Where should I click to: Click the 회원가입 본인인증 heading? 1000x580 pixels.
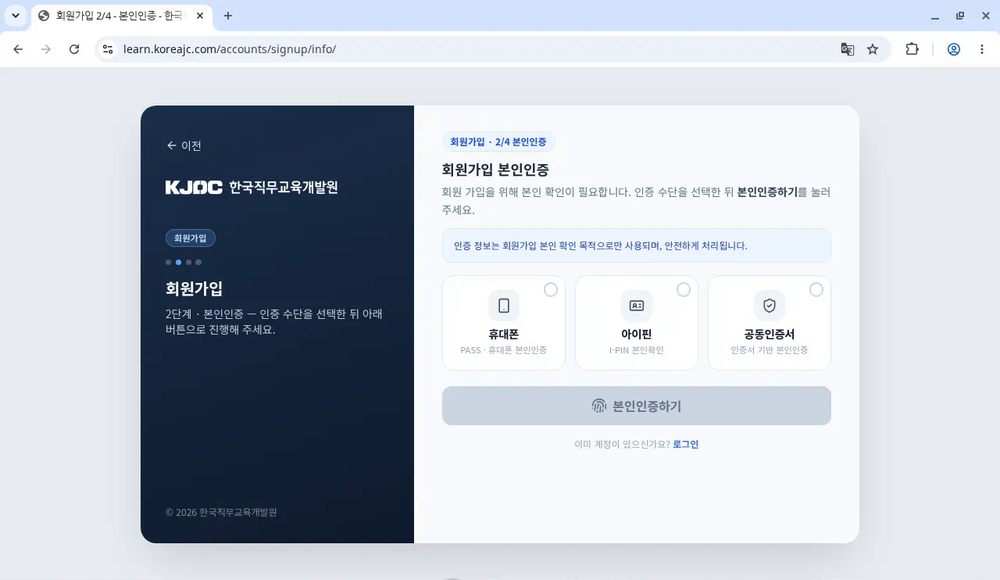point(496,170)
